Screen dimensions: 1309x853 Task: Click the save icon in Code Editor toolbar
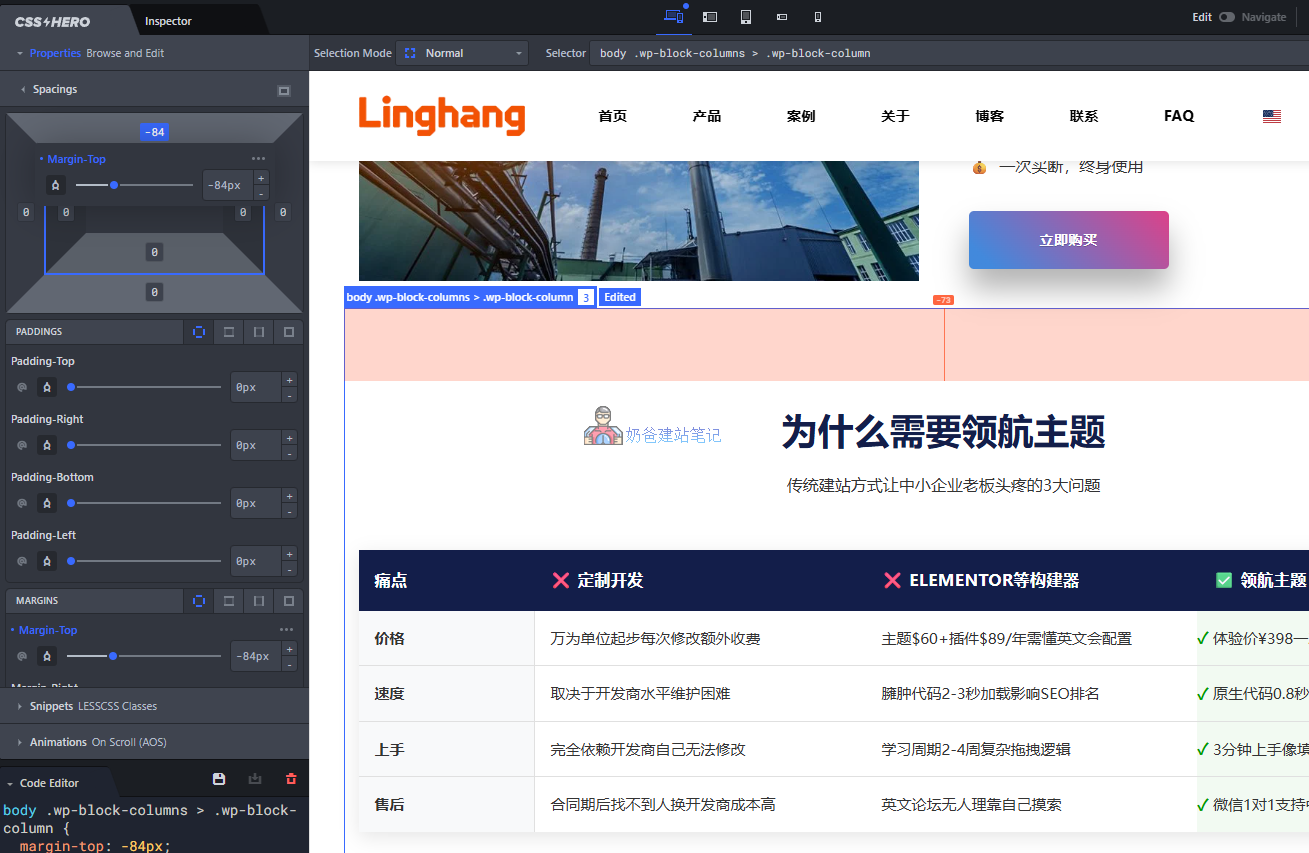tap(218, 778)
